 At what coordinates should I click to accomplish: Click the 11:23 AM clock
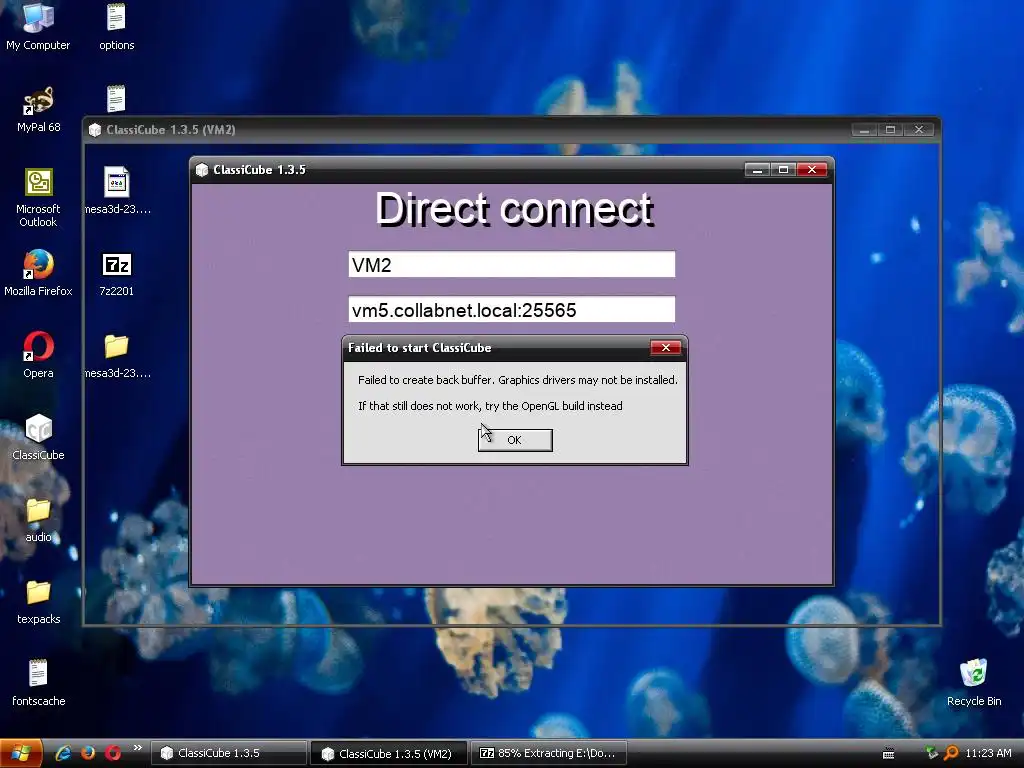tap(988, 753)
